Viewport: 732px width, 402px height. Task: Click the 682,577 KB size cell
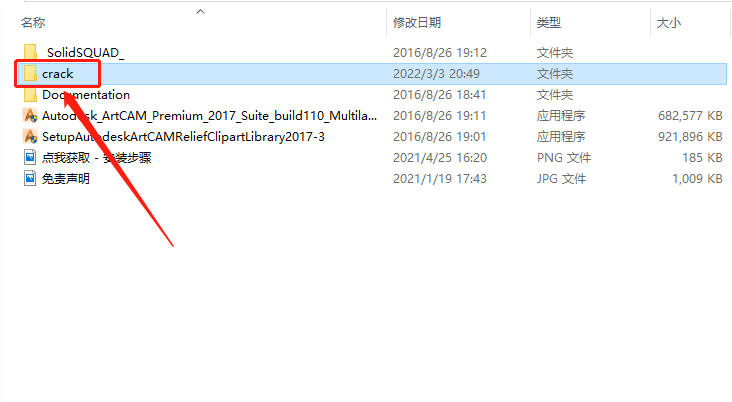690,115
